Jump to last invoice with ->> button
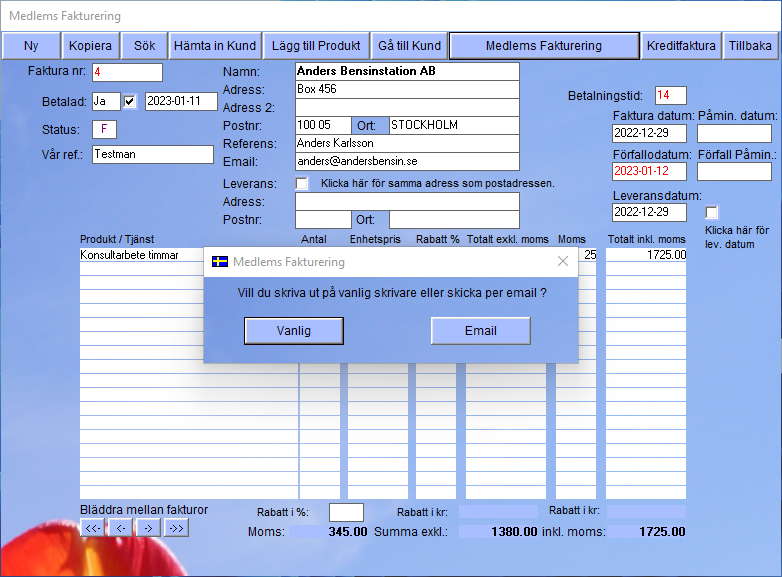782x577 pixels. (175, 528)
